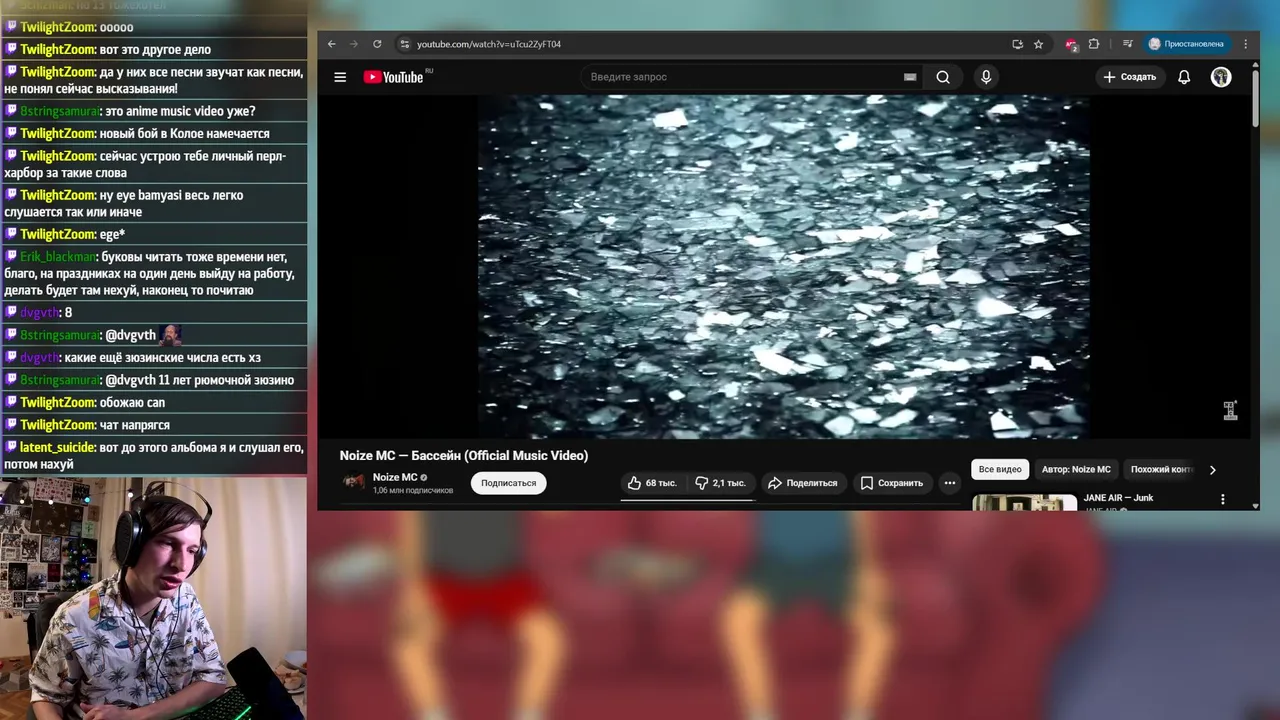Open the on-screen keyboard in search box
This screenshot has width=1280, height=720.
(910, 77)
